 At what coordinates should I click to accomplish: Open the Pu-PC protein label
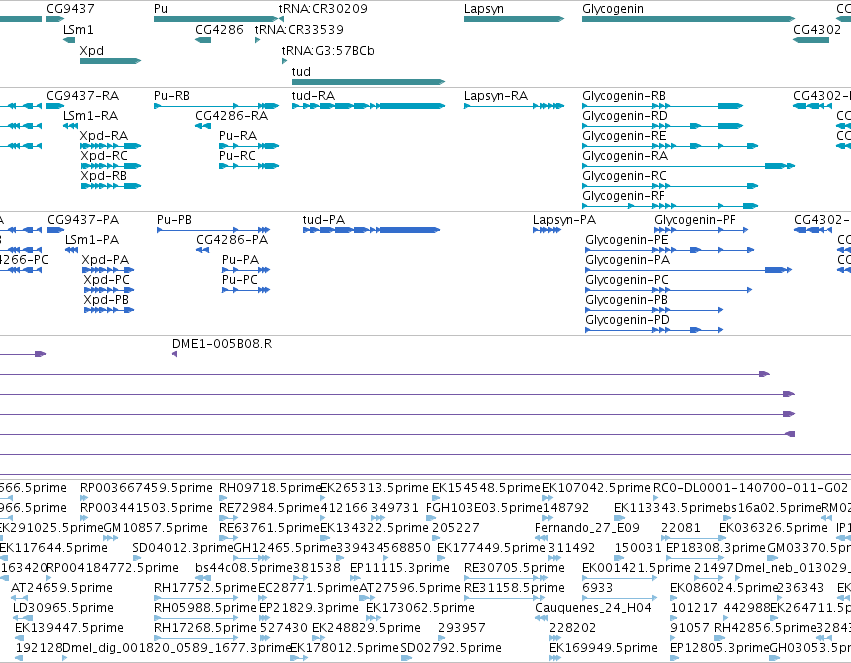coord(240,280)
